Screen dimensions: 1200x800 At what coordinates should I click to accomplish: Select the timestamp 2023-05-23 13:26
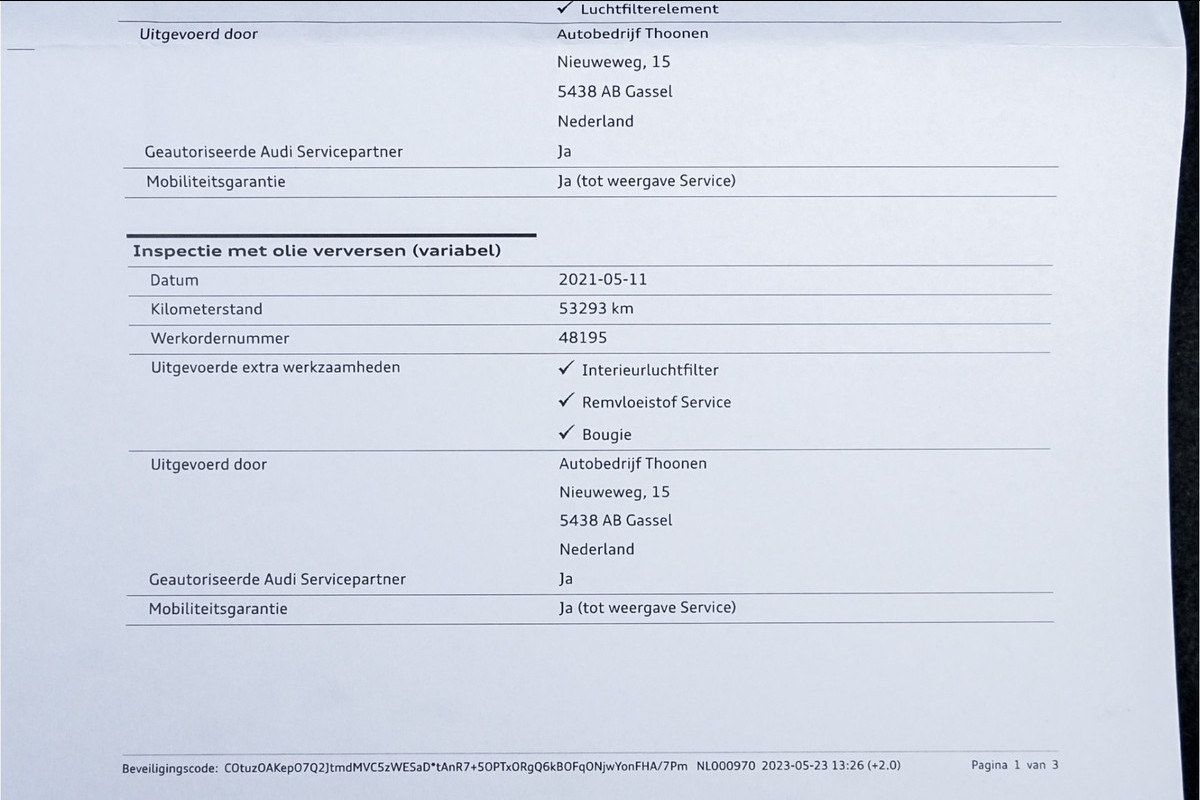click(x=812, y=766)
